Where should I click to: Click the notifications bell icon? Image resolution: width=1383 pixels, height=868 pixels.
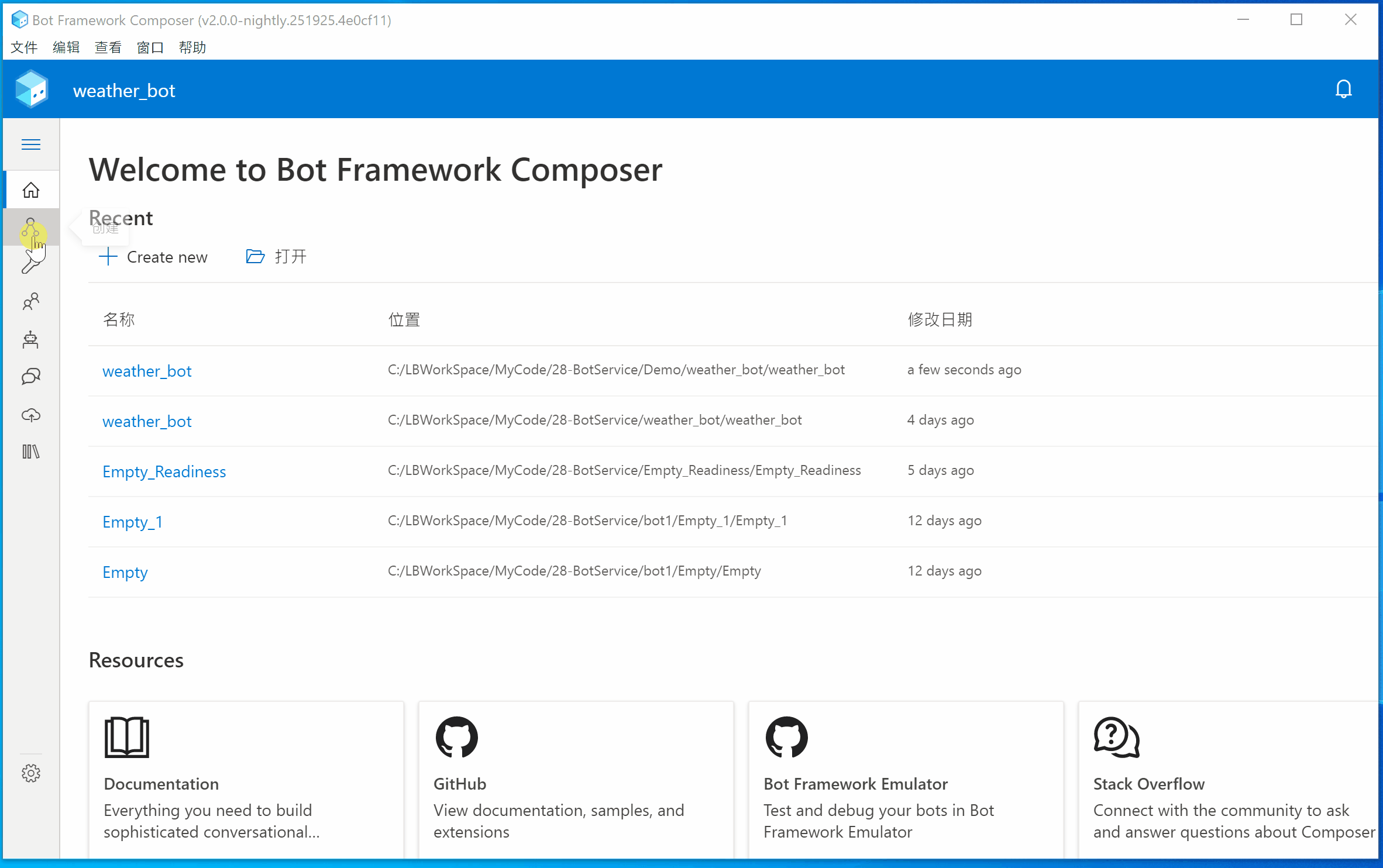[x=1343, y=89]
